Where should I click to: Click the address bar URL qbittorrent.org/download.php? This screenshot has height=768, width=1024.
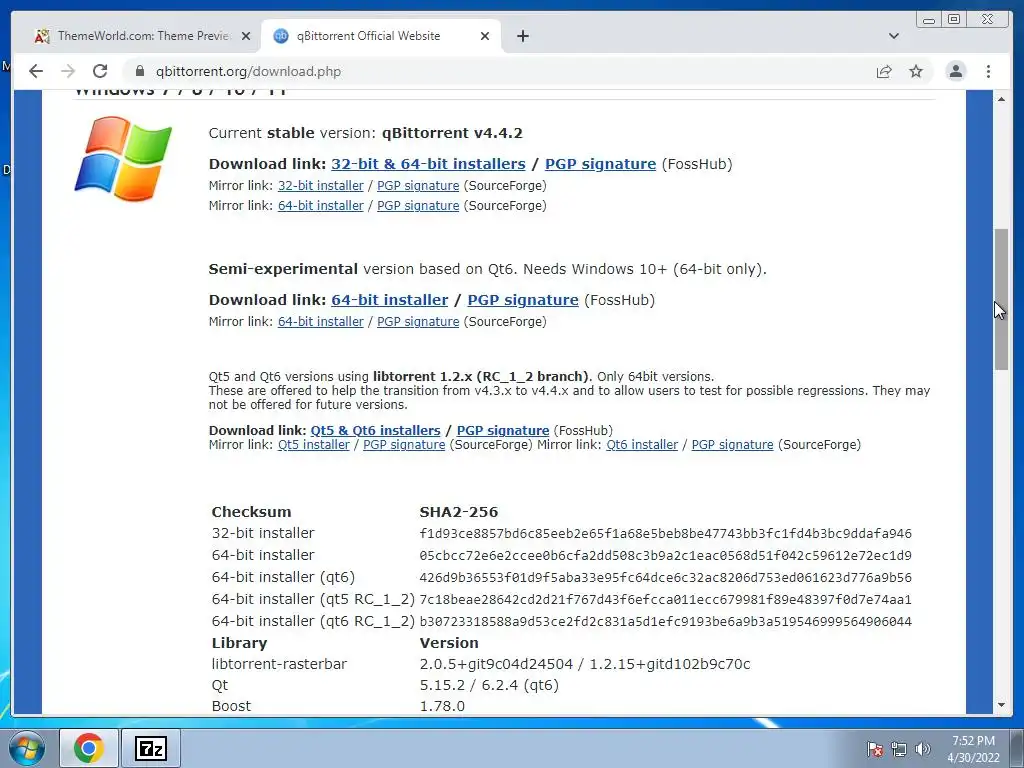click(x=248, y=71)
